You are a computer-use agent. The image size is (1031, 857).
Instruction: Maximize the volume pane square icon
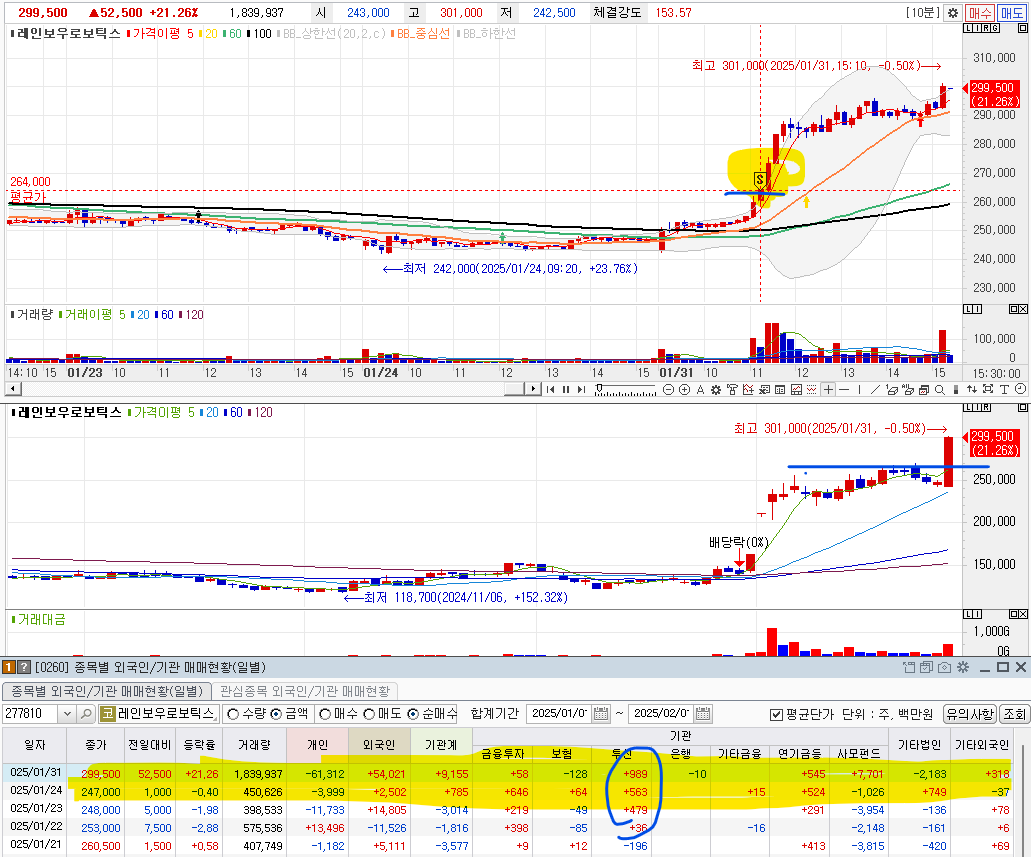pos(1014,309)
